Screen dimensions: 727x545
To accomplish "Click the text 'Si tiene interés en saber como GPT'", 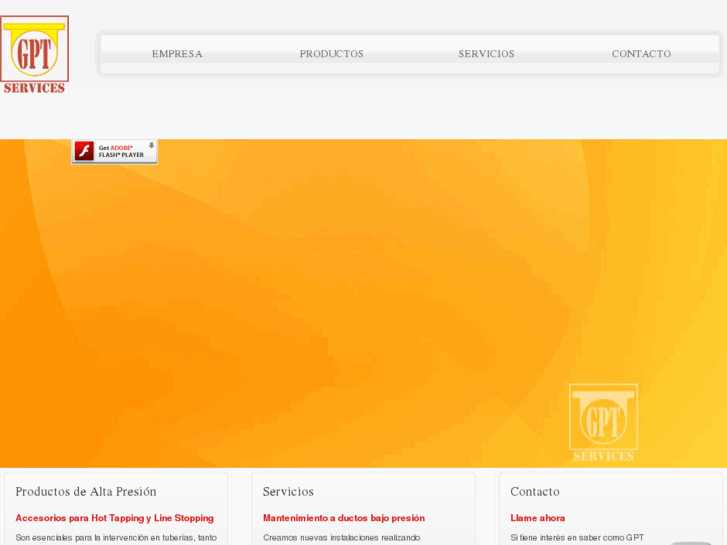I will [577, 538].
